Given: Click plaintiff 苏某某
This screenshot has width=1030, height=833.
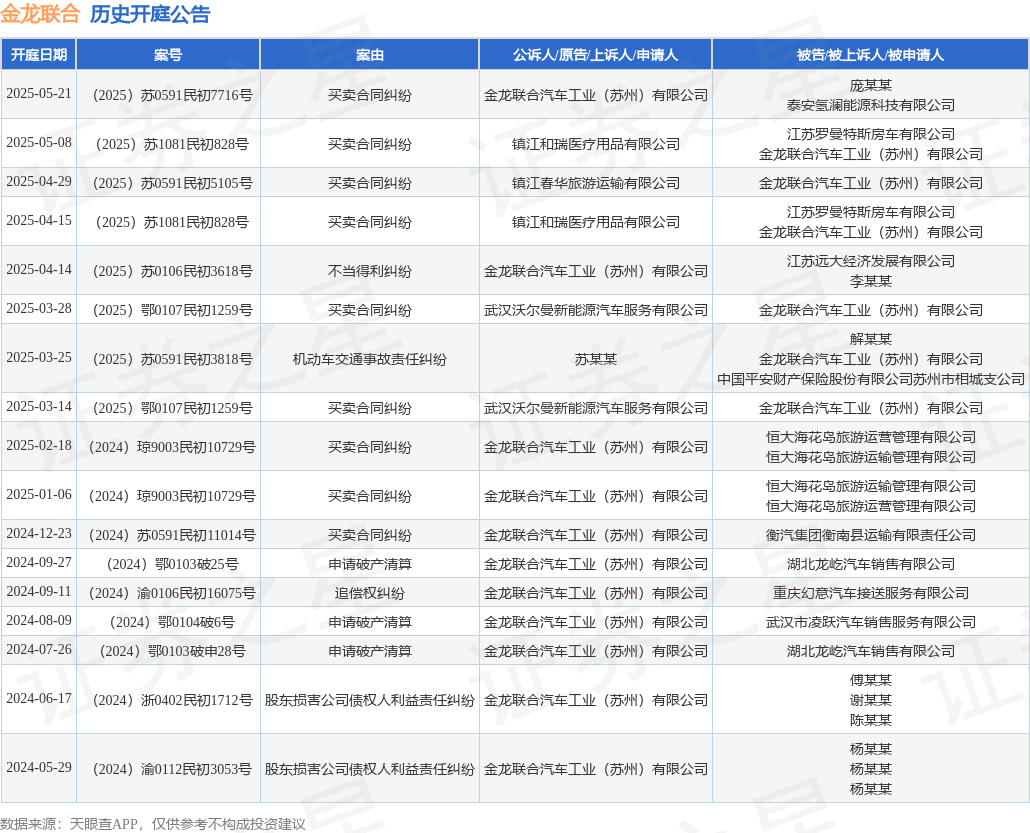Looking at the screenshot, I should pos(596,359).
